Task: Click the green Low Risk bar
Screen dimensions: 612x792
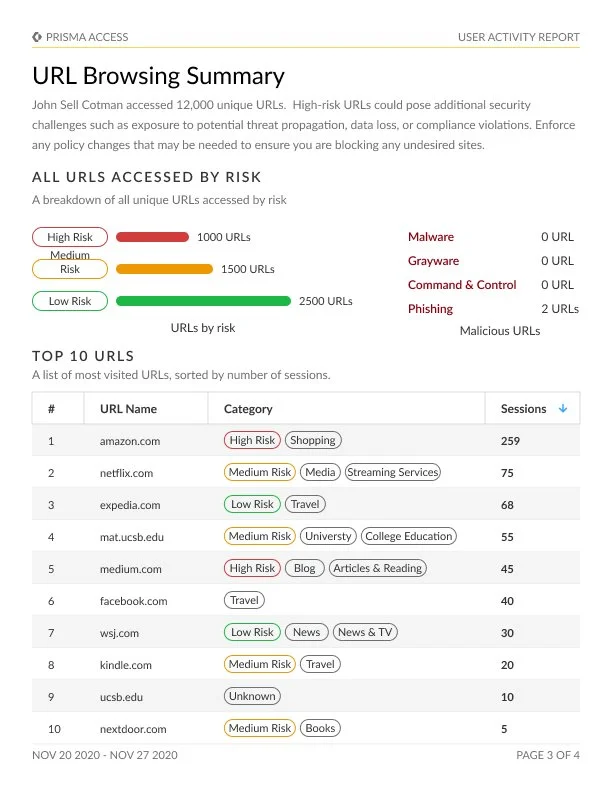Action: coord(203,301)
